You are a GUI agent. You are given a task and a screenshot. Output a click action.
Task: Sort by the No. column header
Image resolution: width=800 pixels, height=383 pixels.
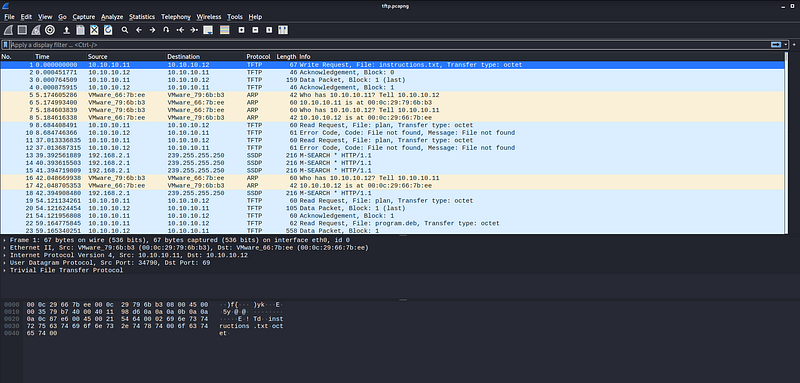pos(16,57)
